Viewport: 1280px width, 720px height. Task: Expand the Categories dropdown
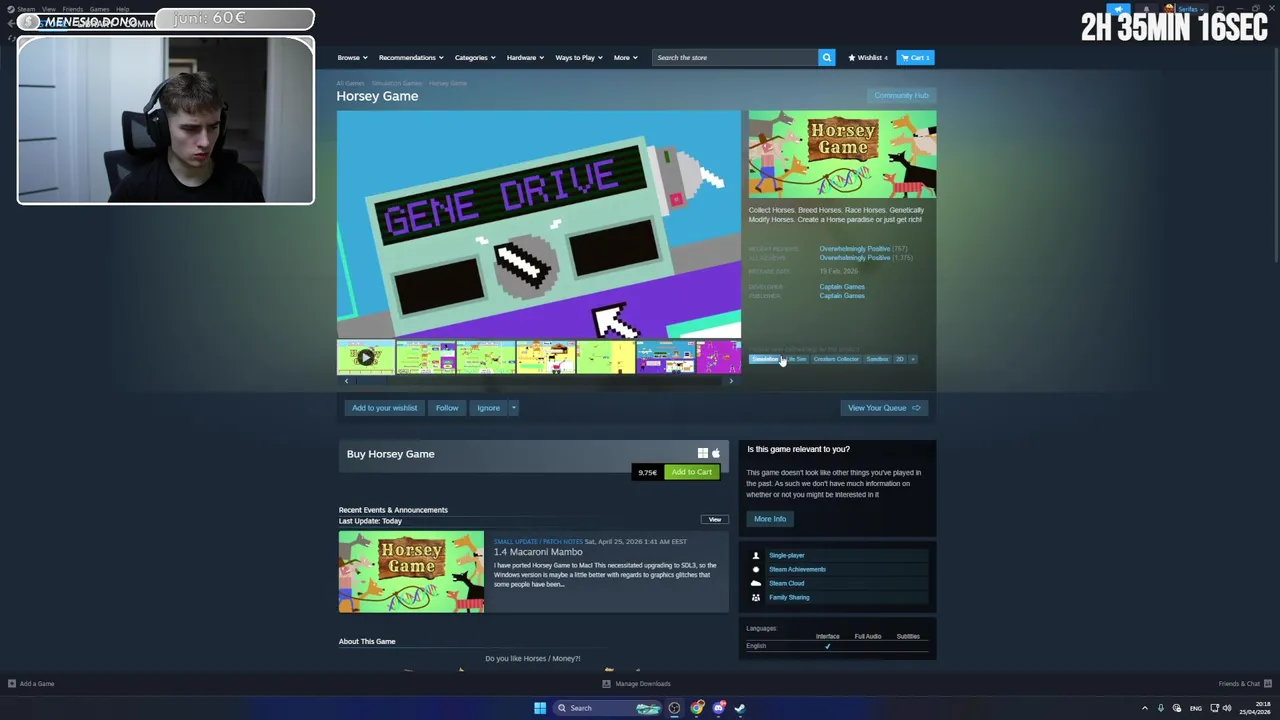[475, 57]
